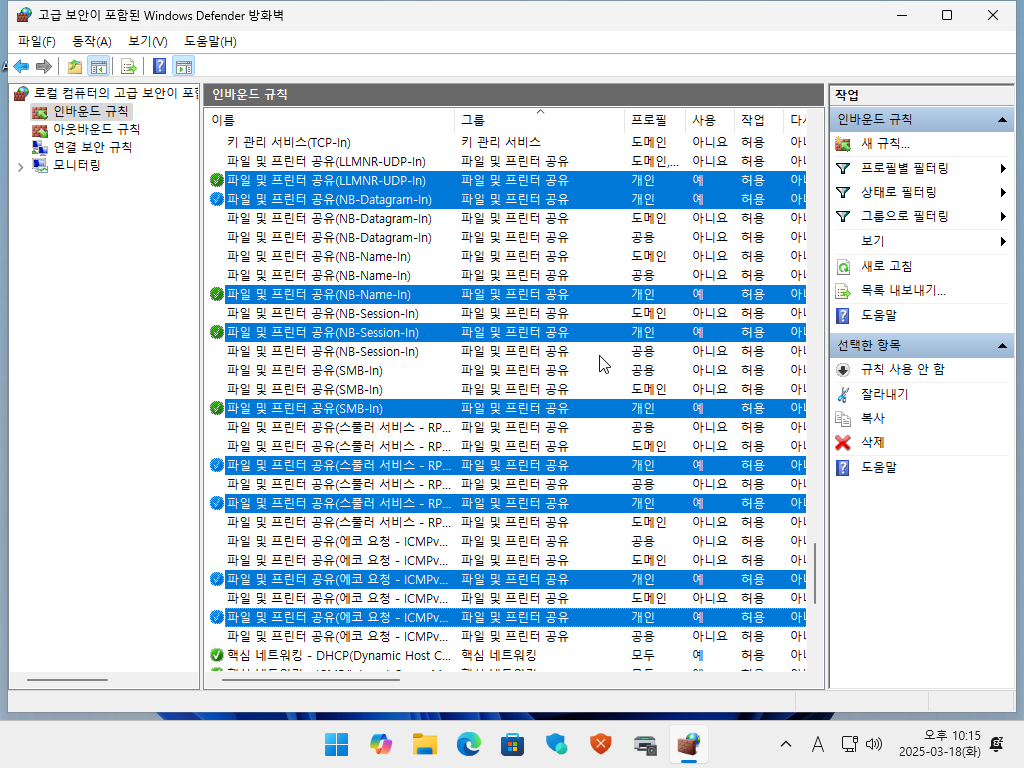Click 새 규칙... action link
Screen dimensions: 1024x768
tap(885, 144)
